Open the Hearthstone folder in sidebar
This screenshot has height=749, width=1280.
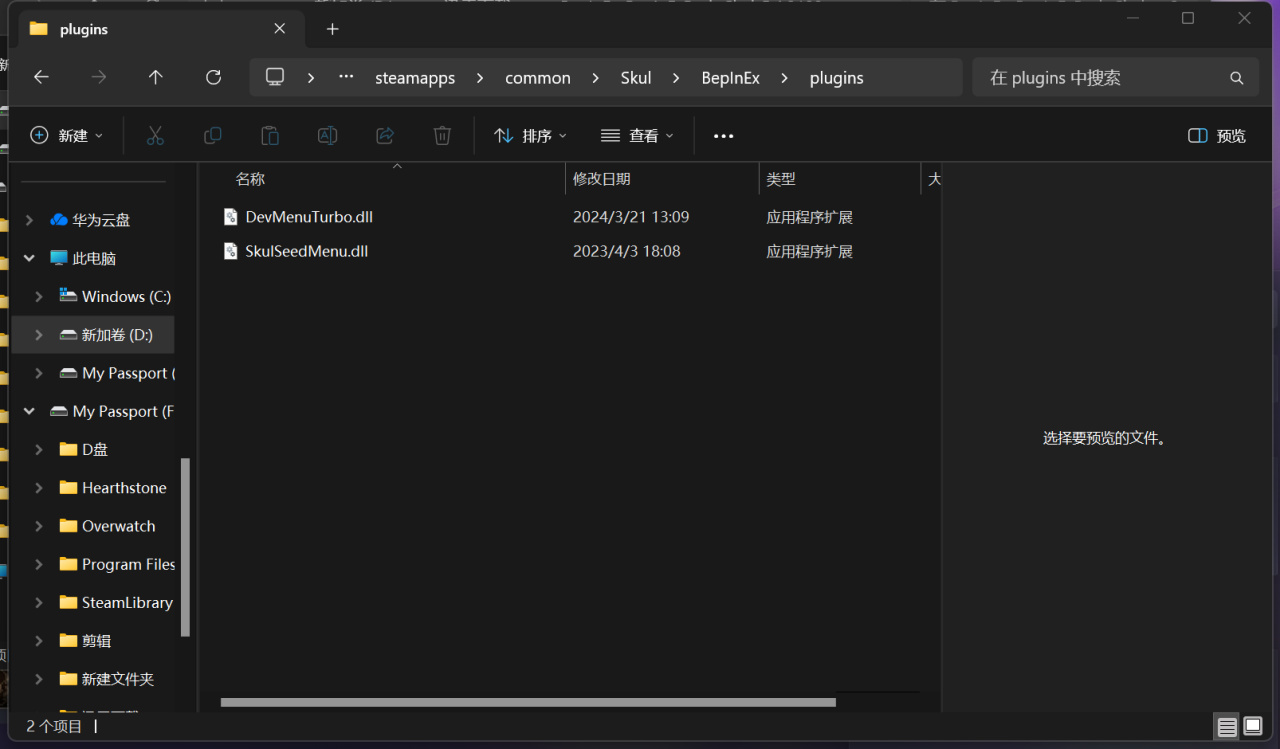124,488
